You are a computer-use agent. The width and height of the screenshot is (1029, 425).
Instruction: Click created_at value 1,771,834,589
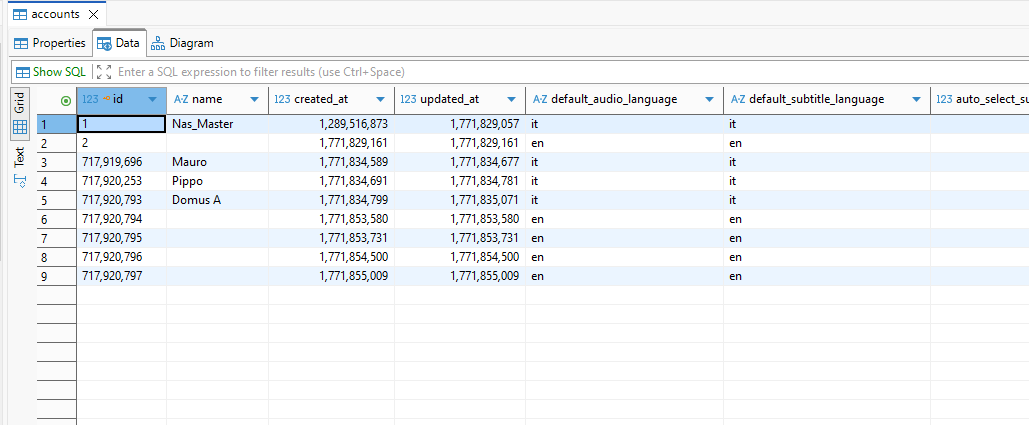331,161
